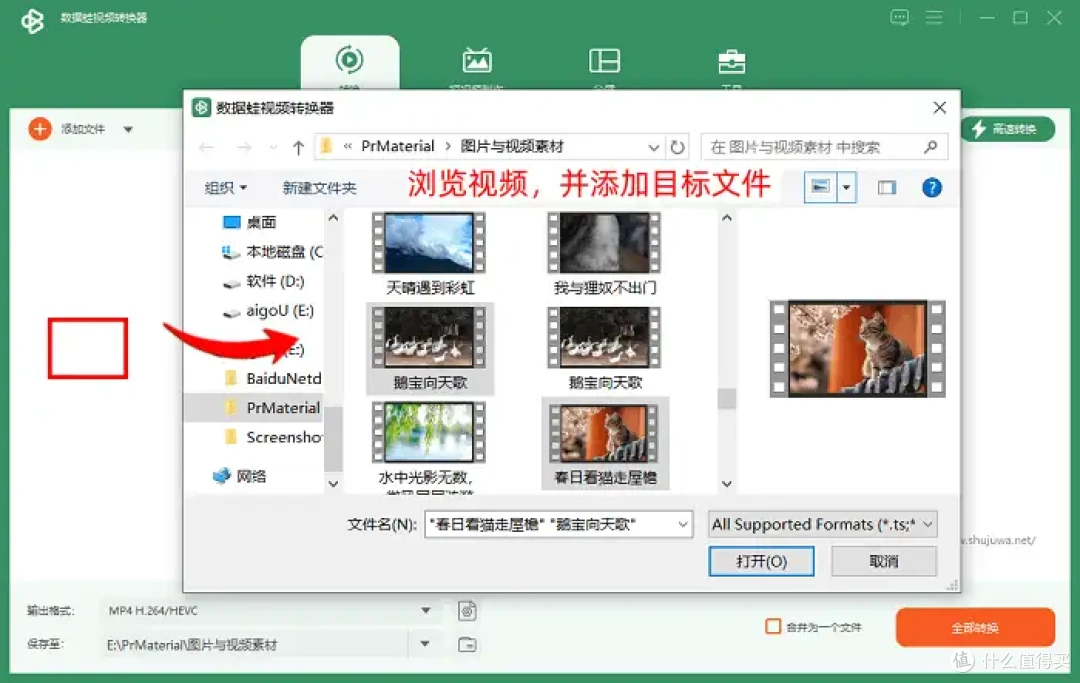Open output format MP4 H.264/HEVC dropdown
The image size is (1080, 683).
(x=270, y=610)
